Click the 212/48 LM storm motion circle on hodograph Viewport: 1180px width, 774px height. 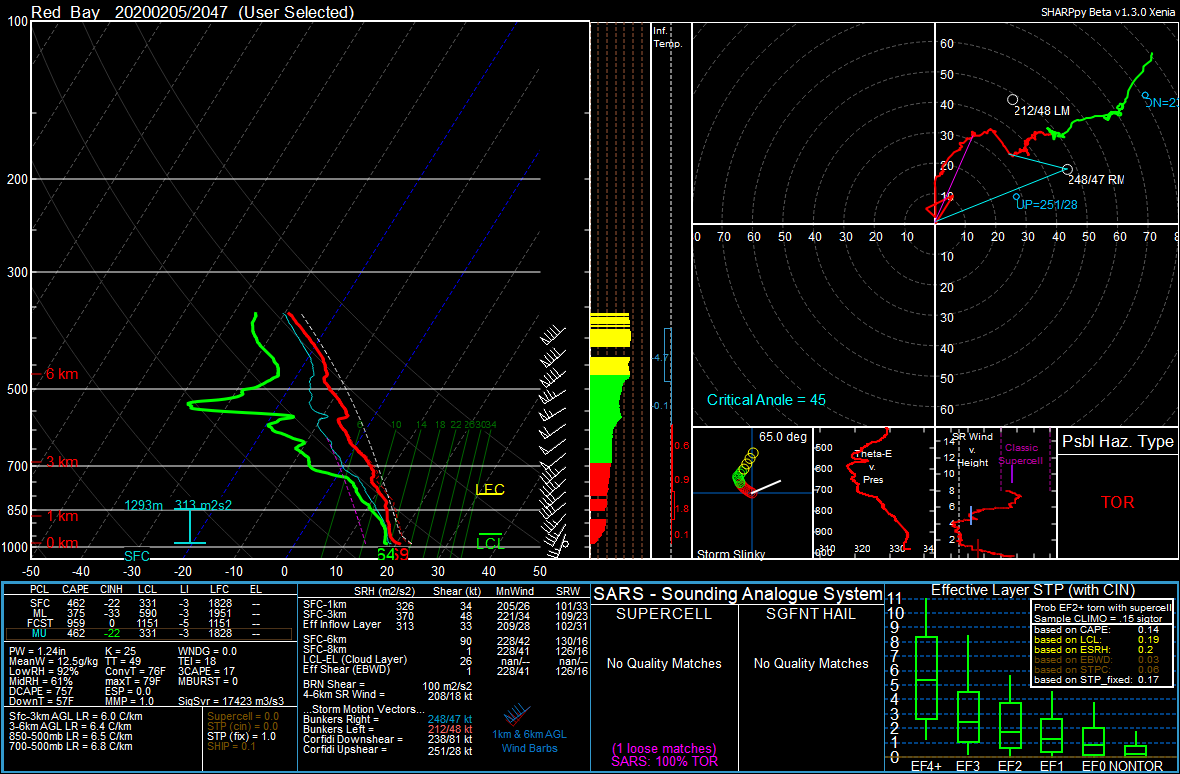[x=1012, y=99]
